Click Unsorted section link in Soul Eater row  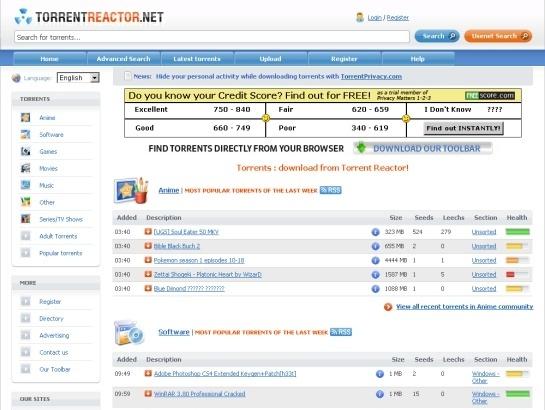[484, 232]
